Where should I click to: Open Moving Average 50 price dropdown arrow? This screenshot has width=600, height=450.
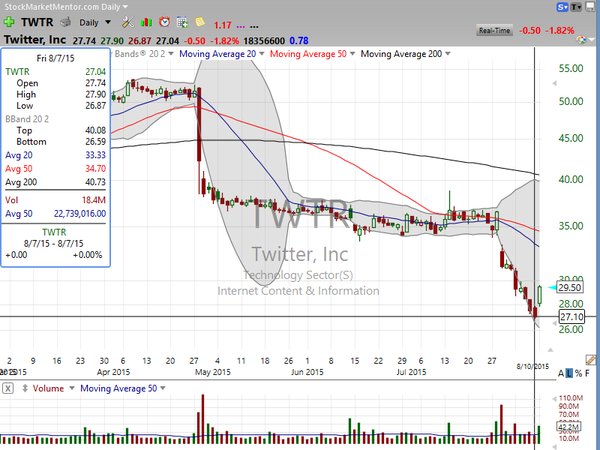[352, 54]
